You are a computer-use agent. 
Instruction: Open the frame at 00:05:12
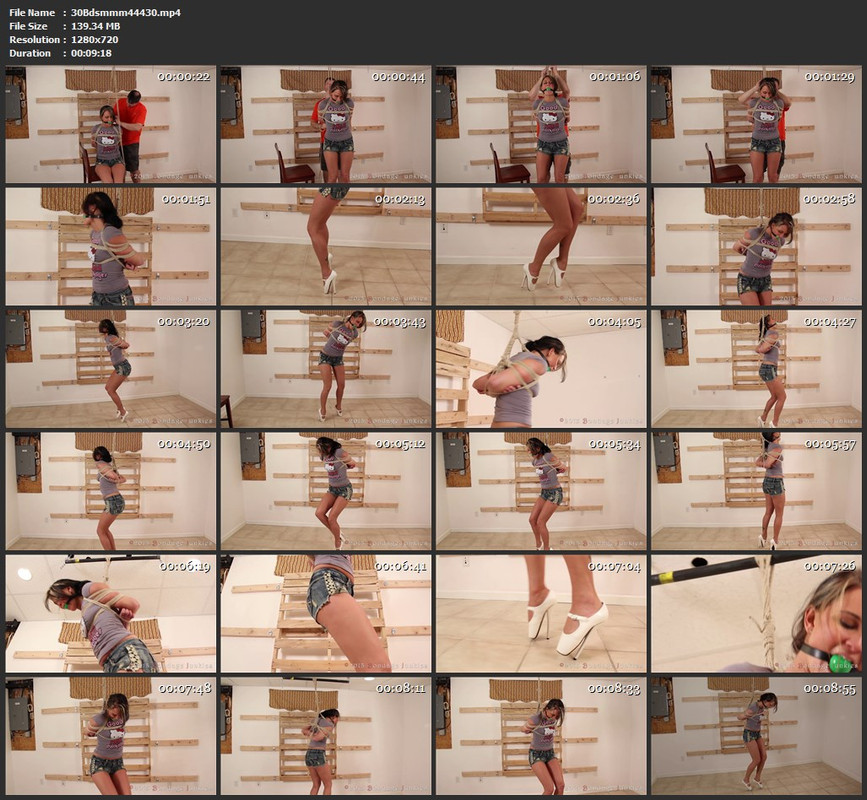326,491
